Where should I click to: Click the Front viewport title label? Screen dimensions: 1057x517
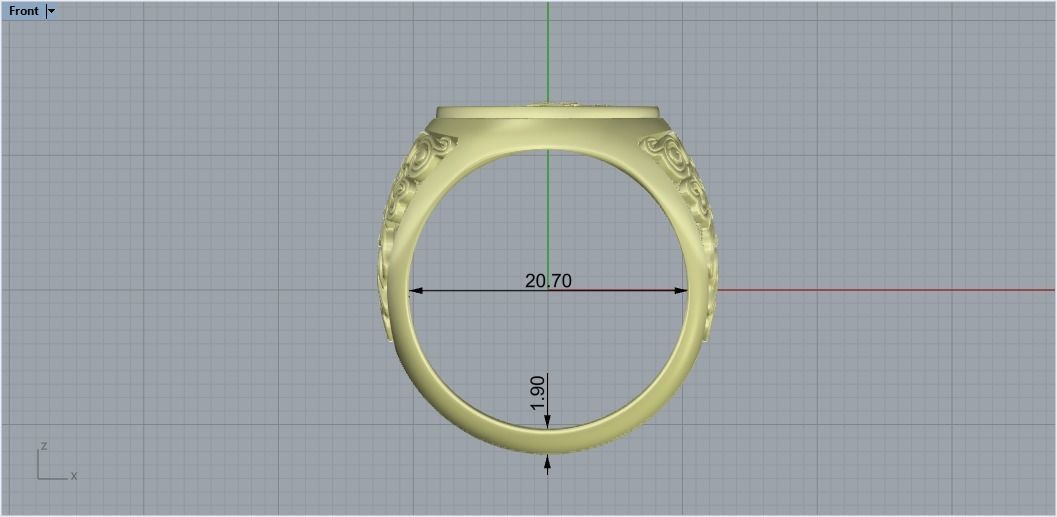click(24, 11)
